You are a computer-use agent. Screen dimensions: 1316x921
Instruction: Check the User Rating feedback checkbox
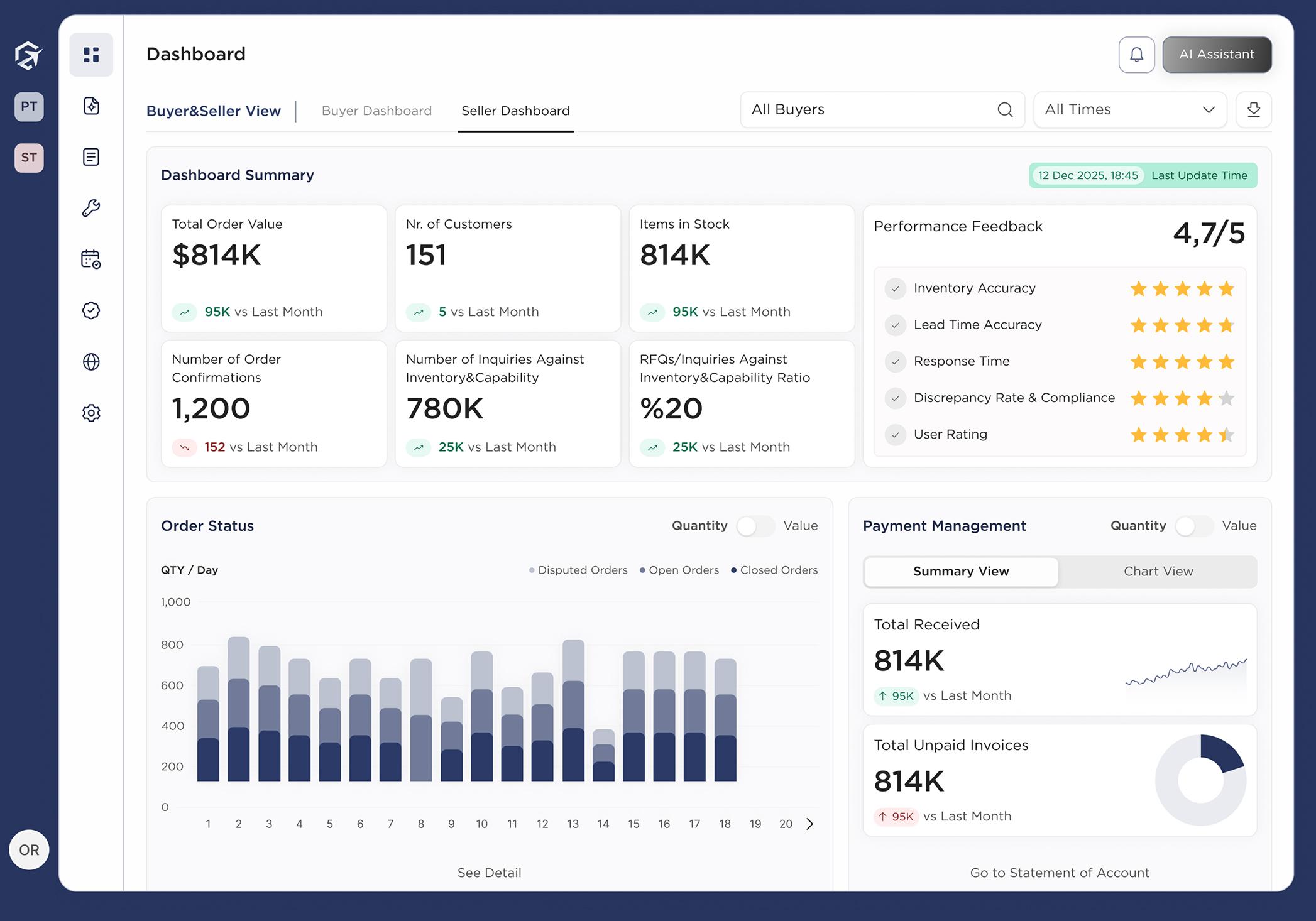click(895, 434)
